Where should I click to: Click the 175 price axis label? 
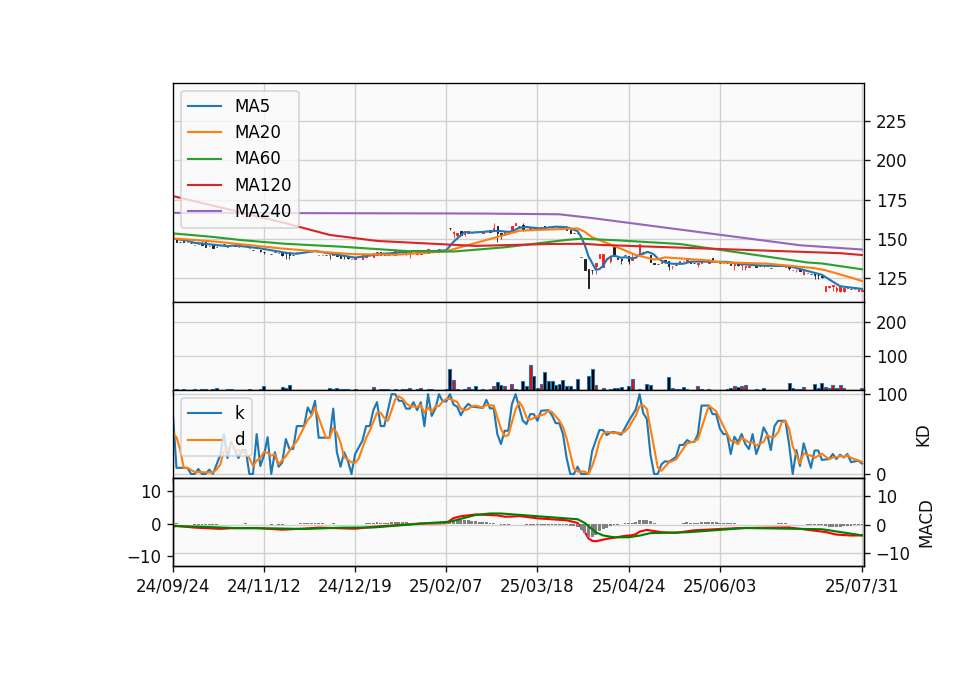[891, 201]
